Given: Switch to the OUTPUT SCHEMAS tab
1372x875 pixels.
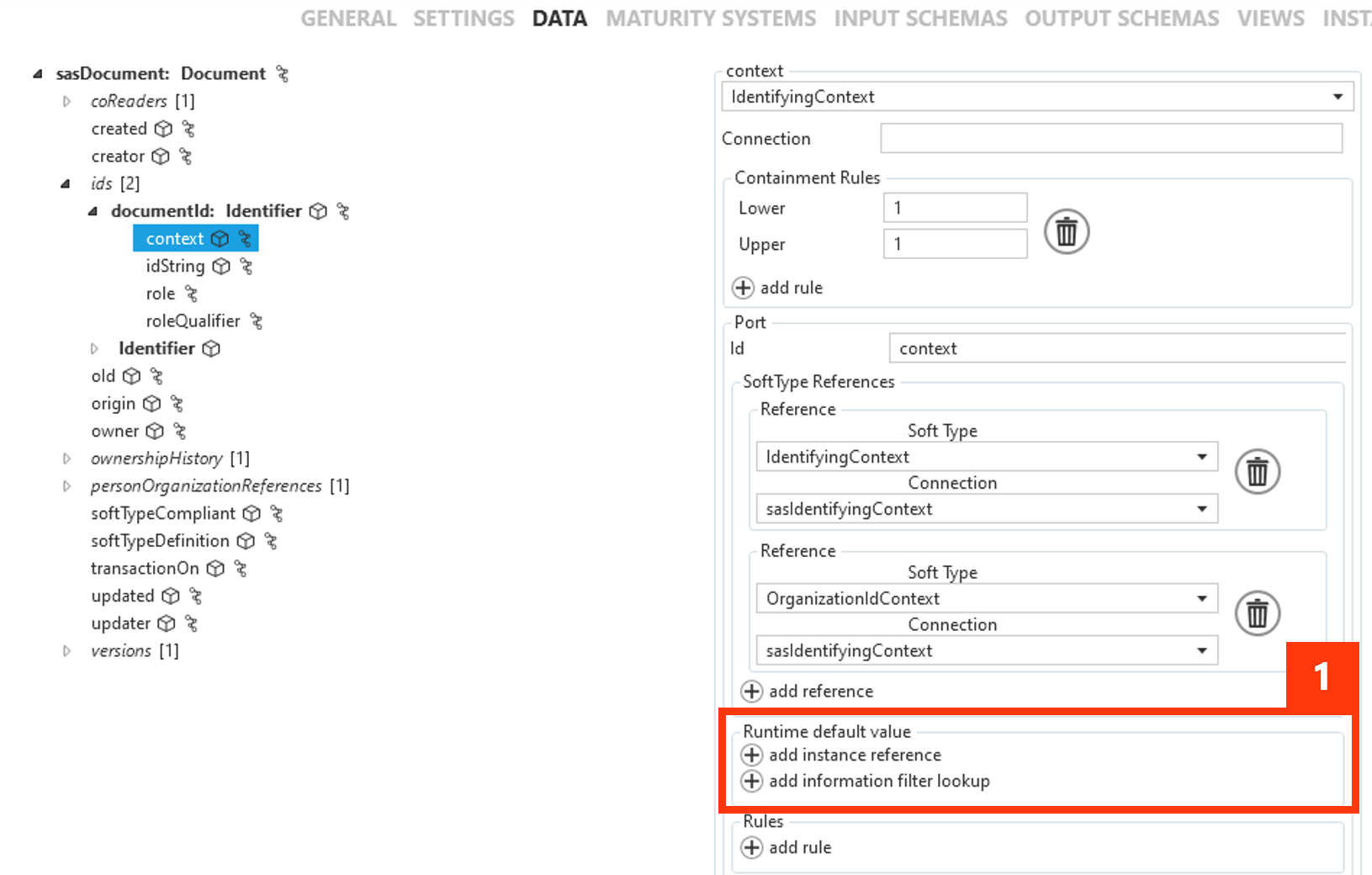Looking at the screenshot, I should pos(1121,18).
